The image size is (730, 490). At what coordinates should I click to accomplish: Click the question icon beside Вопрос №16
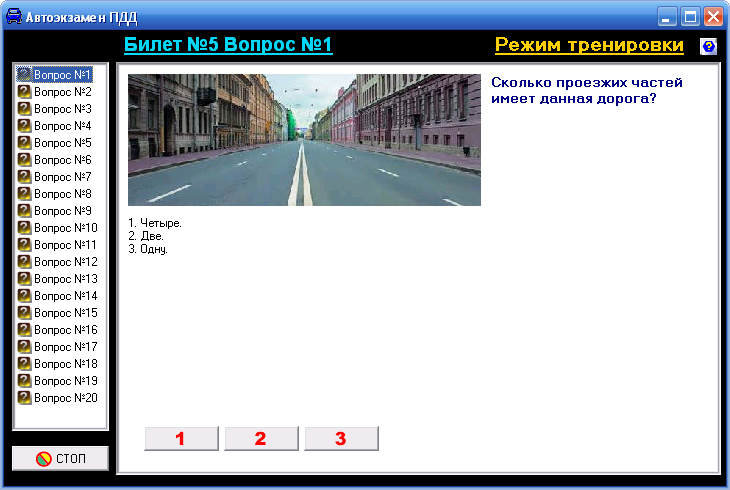coord(25,330)
